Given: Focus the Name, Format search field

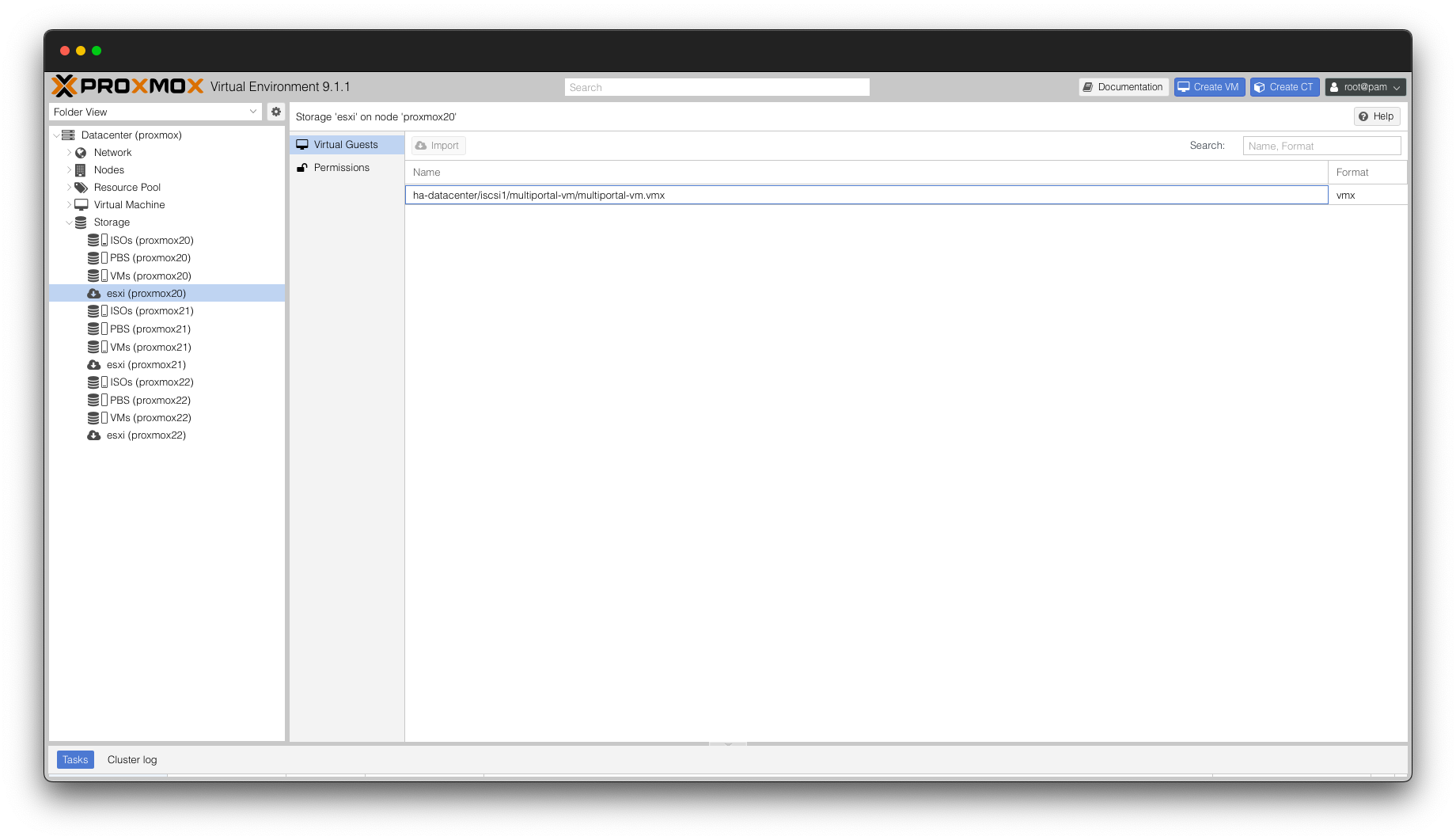Looking at the screenshot, I should [1321, 146].
